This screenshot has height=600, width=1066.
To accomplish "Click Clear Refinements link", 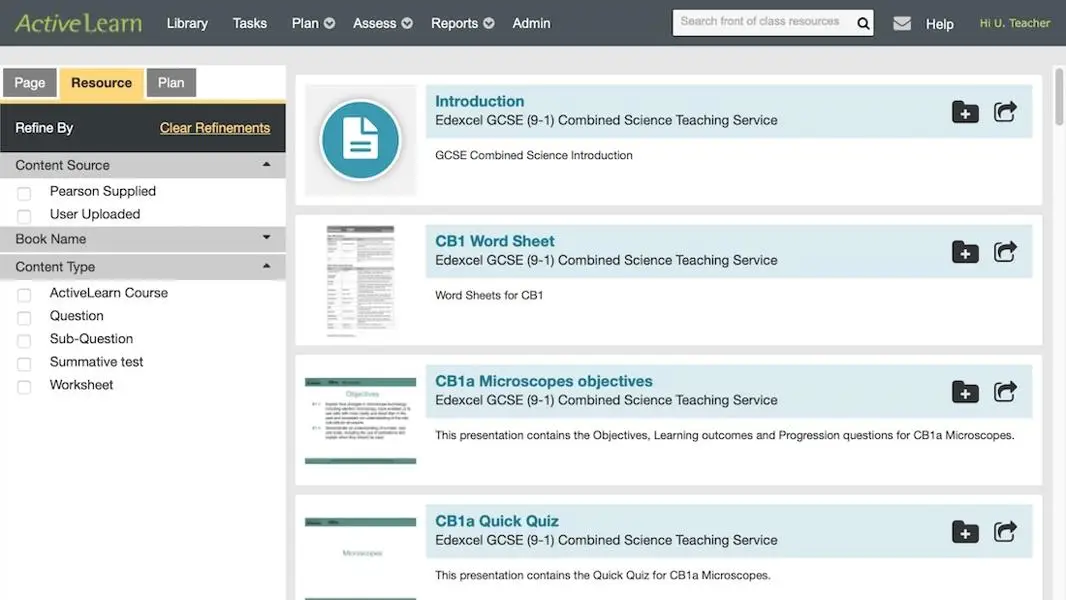I will 215,128.
